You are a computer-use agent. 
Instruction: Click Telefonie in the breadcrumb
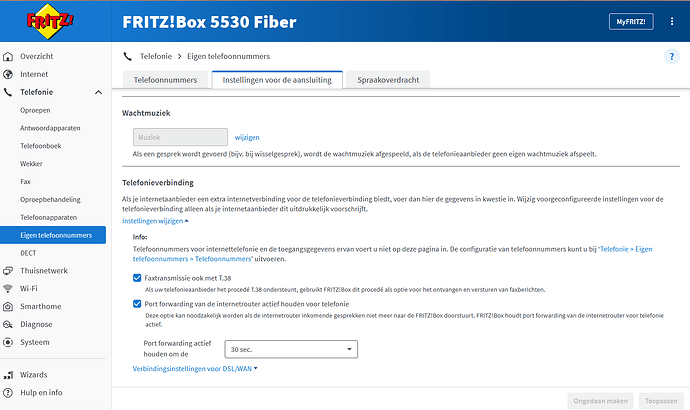(x=156, y=56)
